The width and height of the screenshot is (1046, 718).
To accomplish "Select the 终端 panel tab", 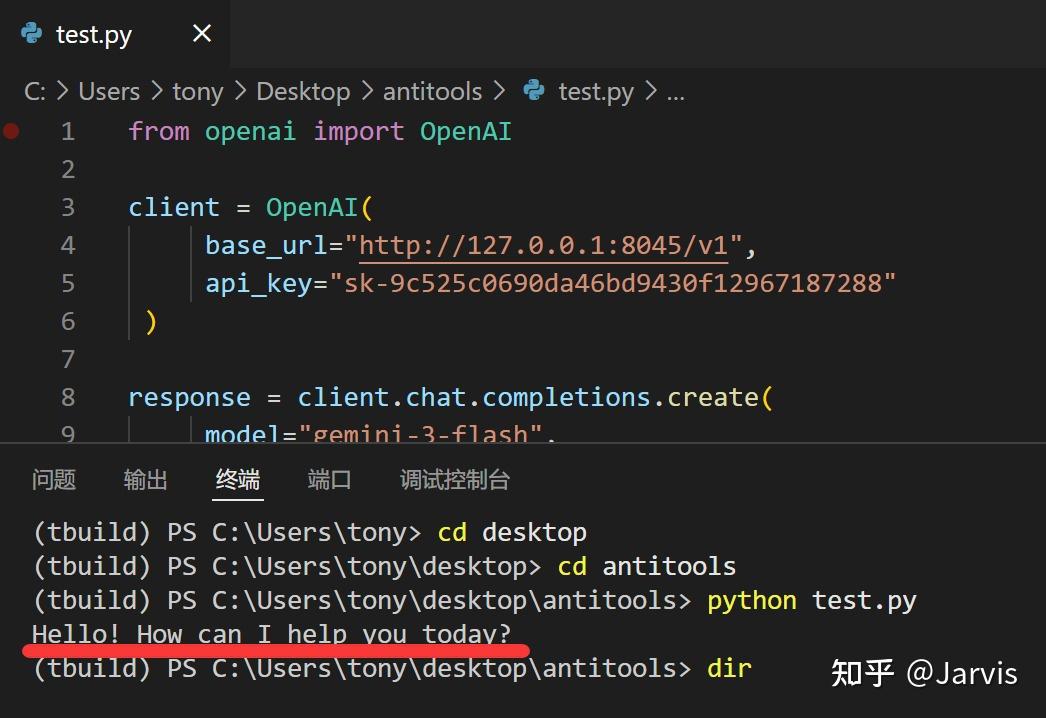I will coord(238,480).
